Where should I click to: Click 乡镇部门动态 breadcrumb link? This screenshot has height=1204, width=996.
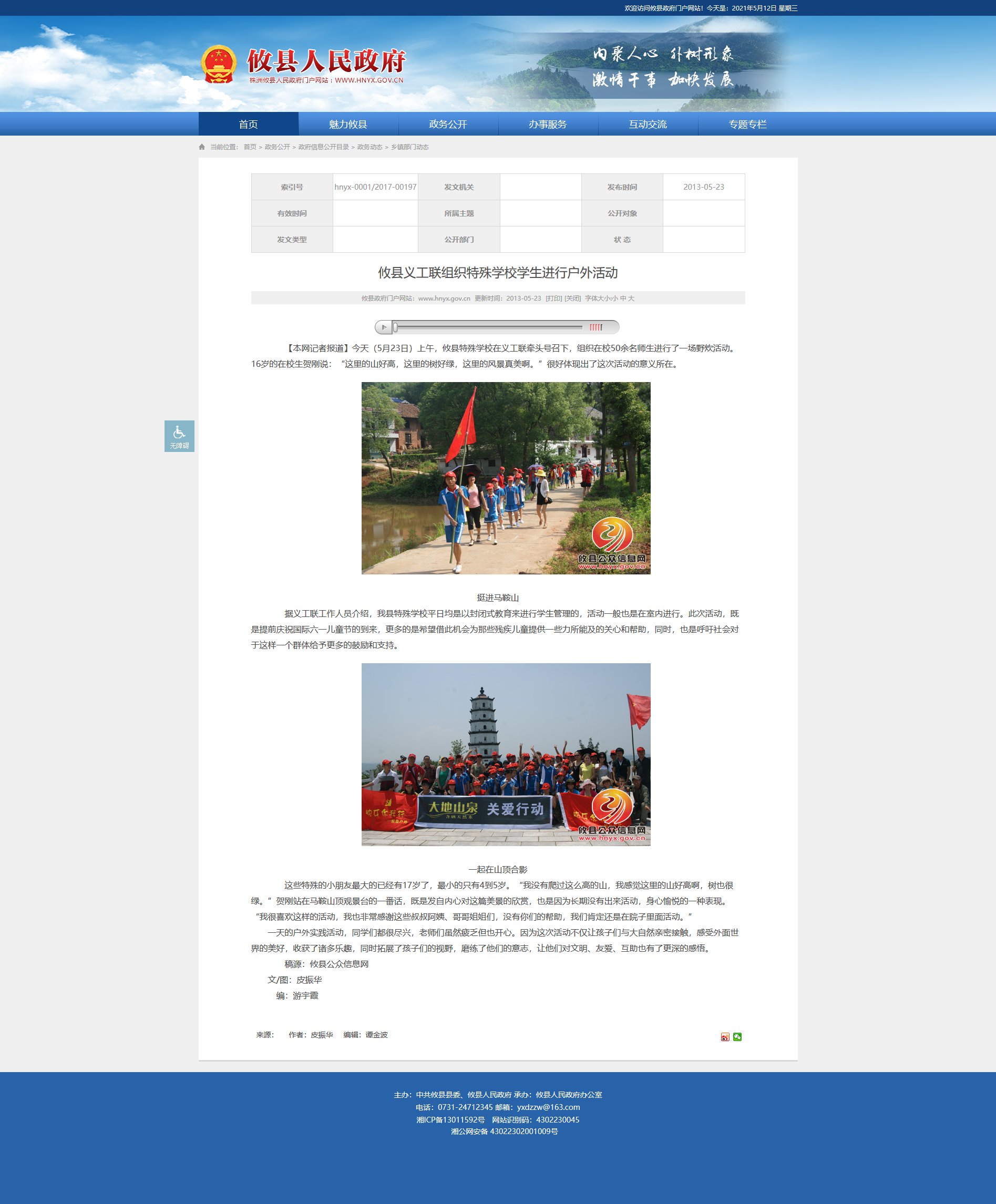coord(409,147)
